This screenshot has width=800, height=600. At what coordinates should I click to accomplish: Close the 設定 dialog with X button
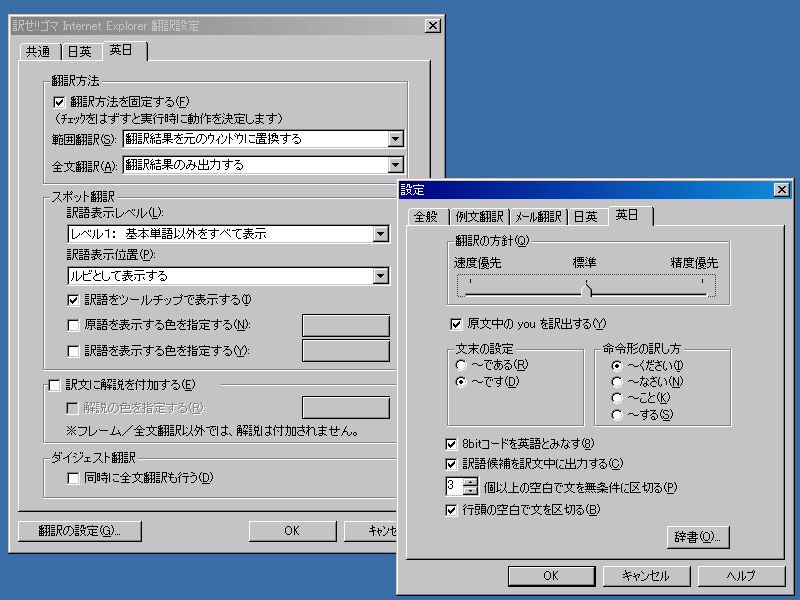(782, 190)
